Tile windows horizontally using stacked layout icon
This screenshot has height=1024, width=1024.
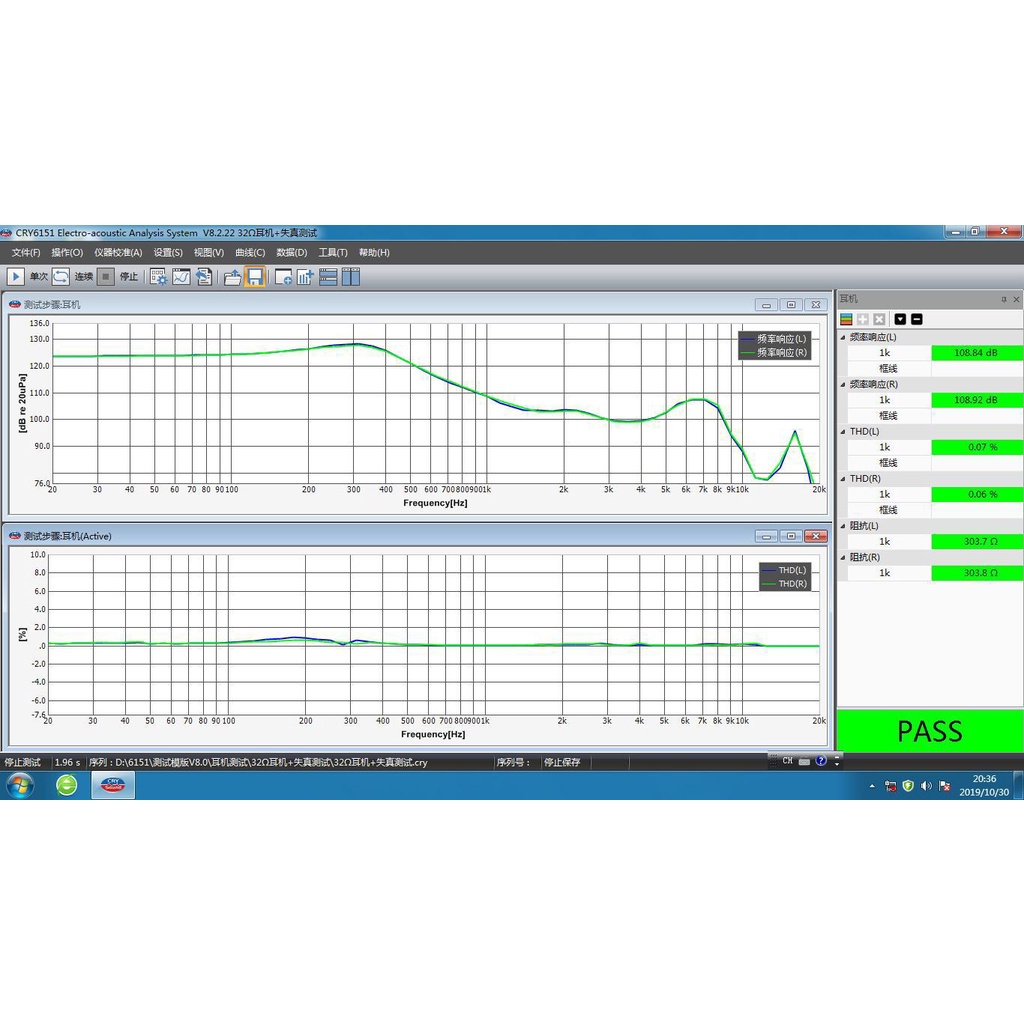[328, 277]
